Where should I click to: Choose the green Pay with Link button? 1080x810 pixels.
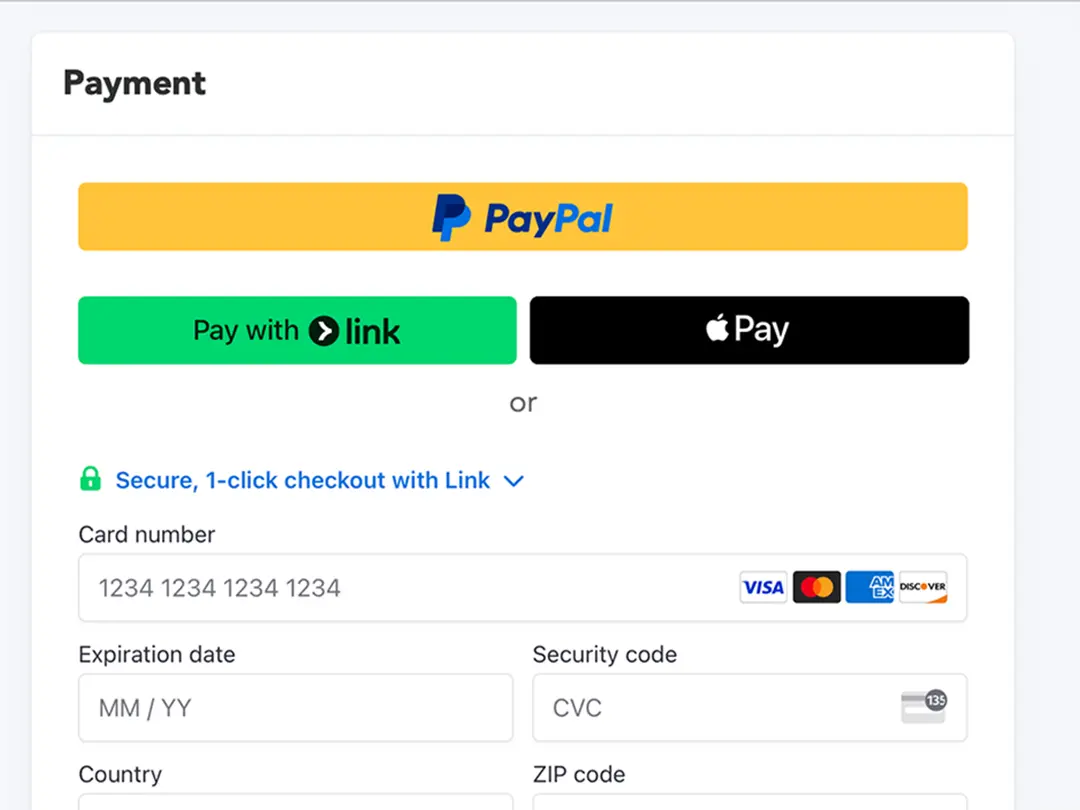[x=297, y=330]
